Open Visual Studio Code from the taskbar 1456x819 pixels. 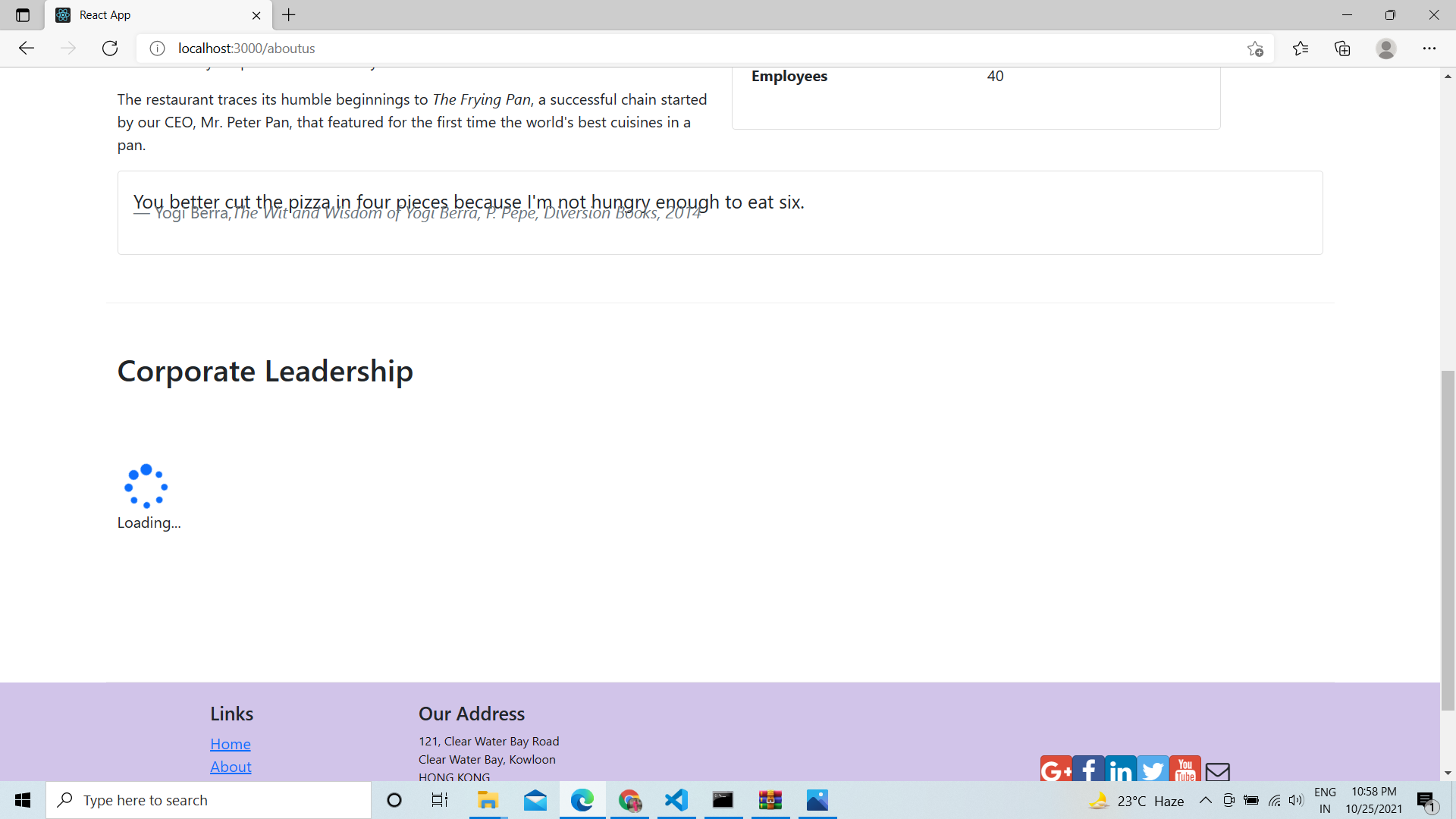(676, 800)
